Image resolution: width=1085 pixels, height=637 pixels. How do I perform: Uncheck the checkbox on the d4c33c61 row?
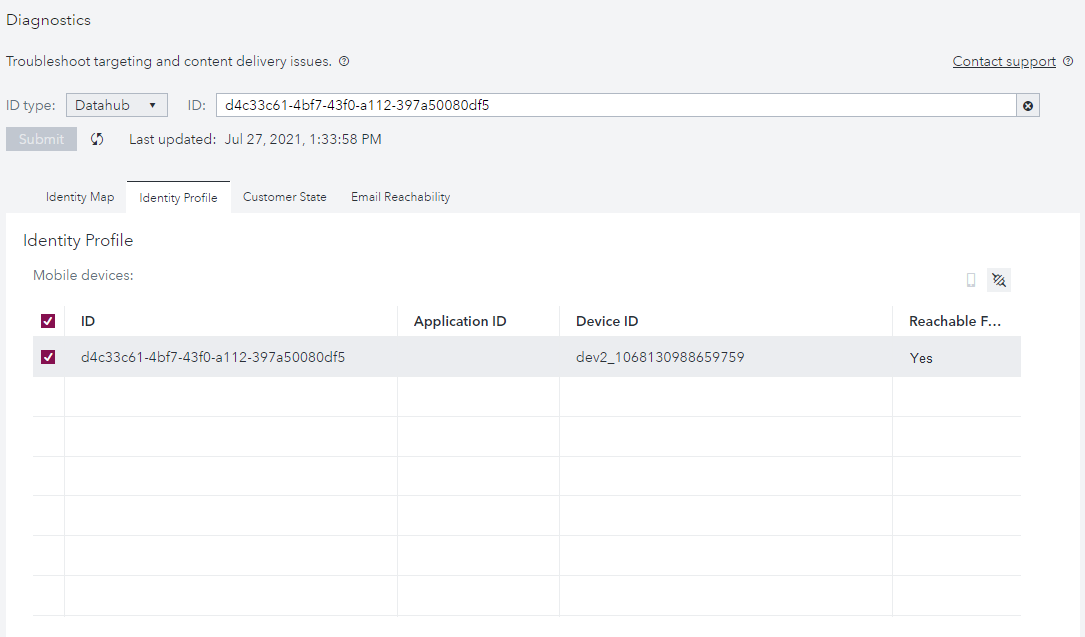coord(48,357)
